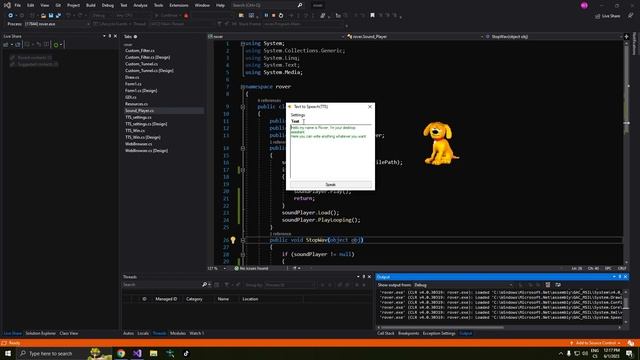Open Custom_Filter.cs in the Tabs list
640x360 pixels.
pos(140,51)
